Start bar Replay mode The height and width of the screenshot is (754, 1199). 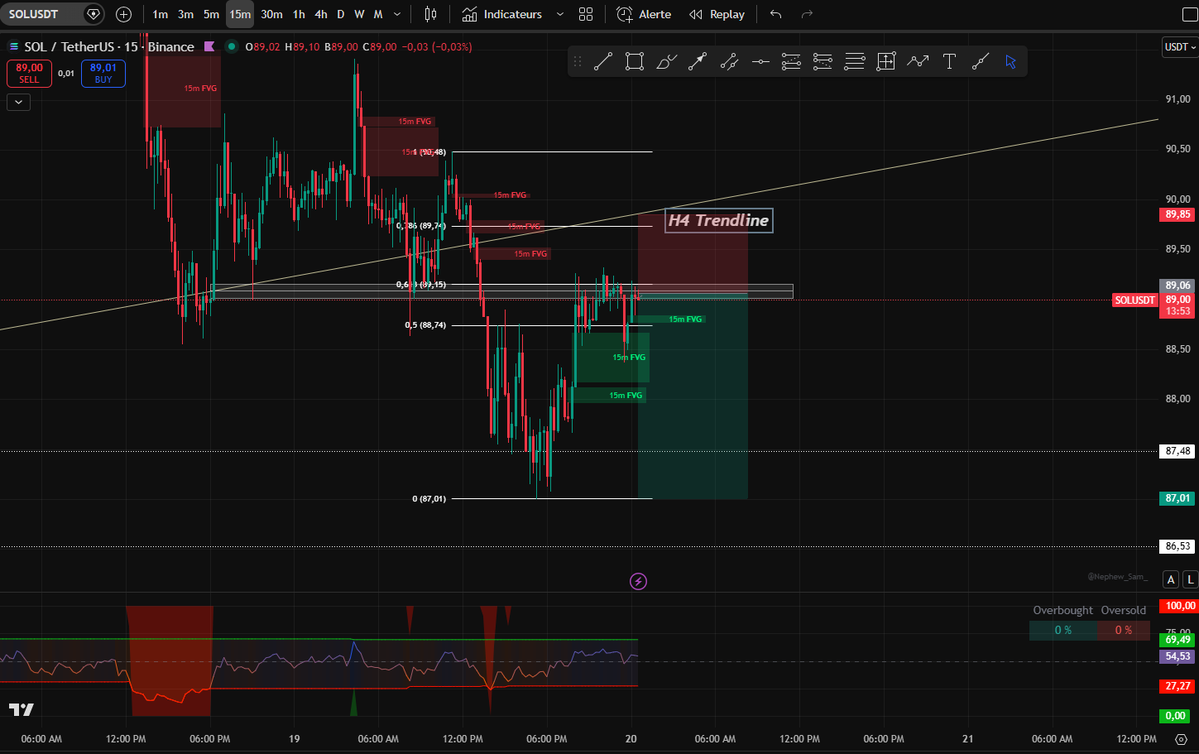[716, 15]
